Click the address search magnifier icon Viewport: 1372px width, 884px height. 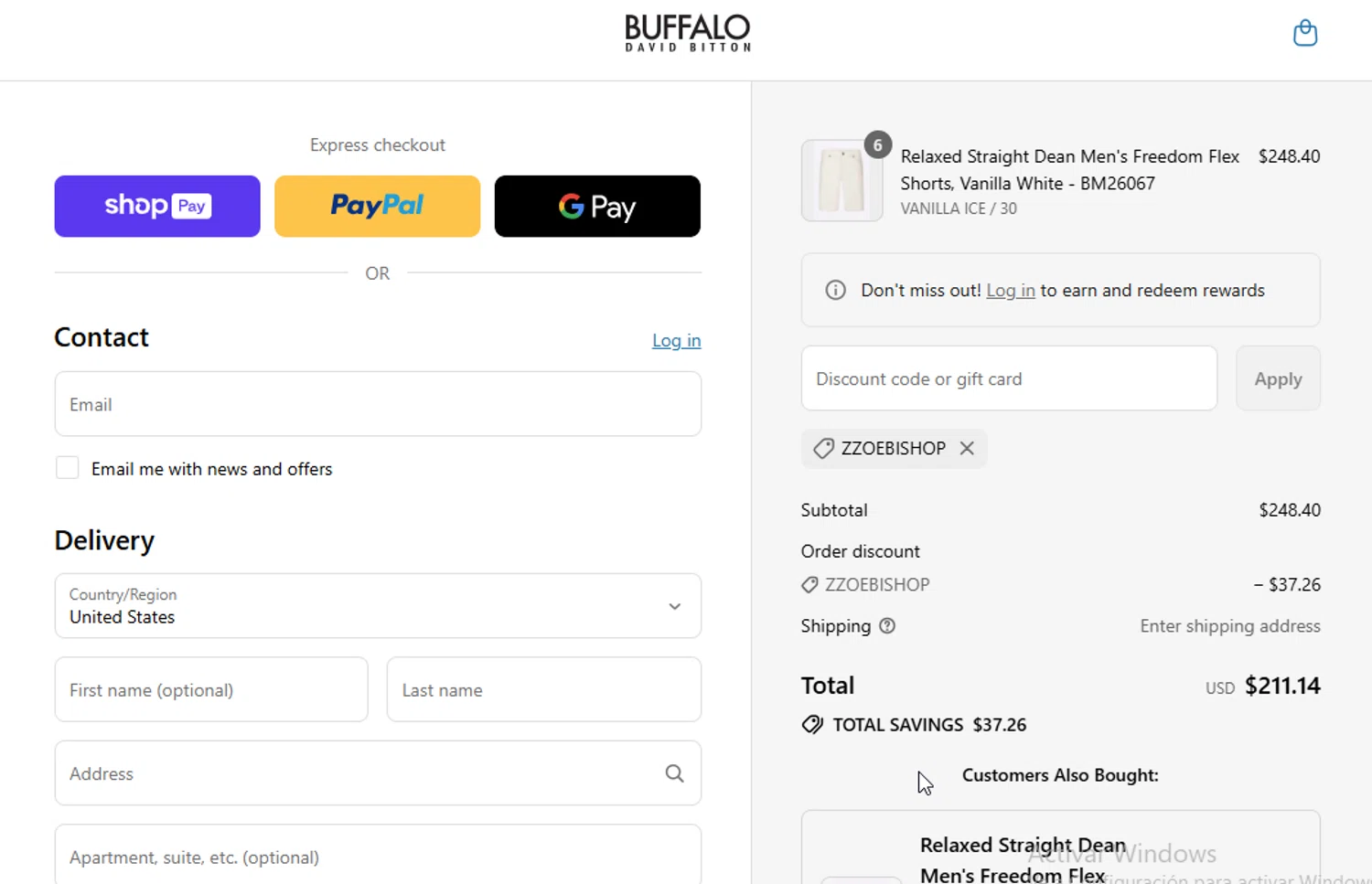pos(674,773)
